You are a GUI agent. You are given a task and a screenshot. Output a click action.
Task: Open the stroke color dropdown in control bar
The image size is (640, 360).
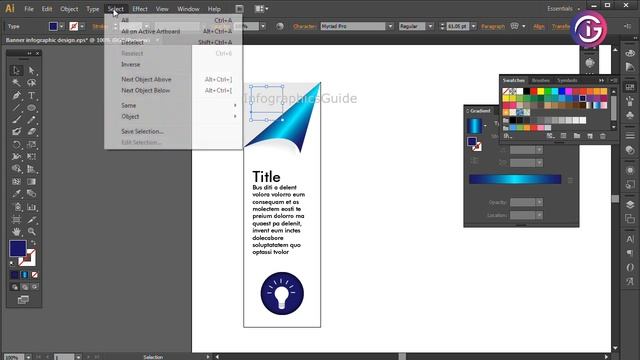point(82,26)
